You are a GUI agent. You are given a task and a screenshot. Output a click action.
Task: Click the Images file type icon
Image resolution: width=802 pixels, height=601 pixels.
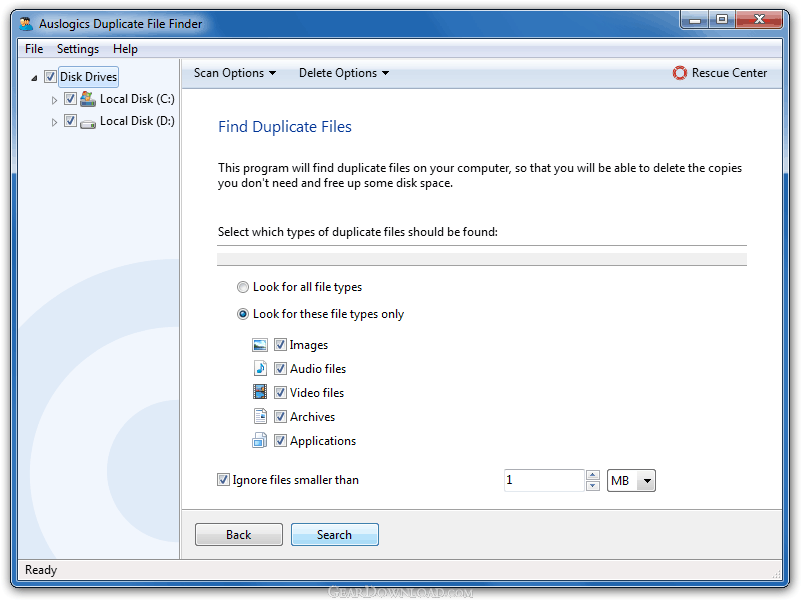click(260, 345)
